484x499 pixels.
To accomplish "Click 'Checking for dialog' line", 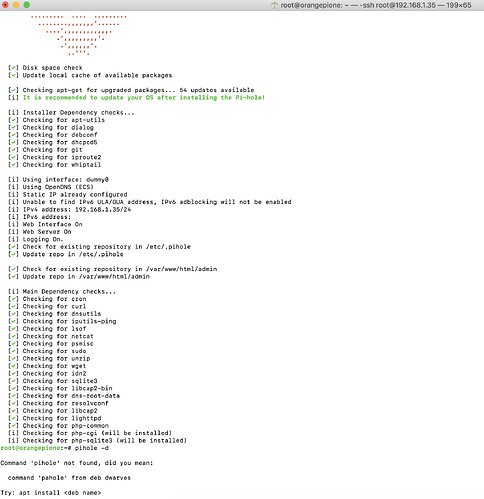I will 51,128.
